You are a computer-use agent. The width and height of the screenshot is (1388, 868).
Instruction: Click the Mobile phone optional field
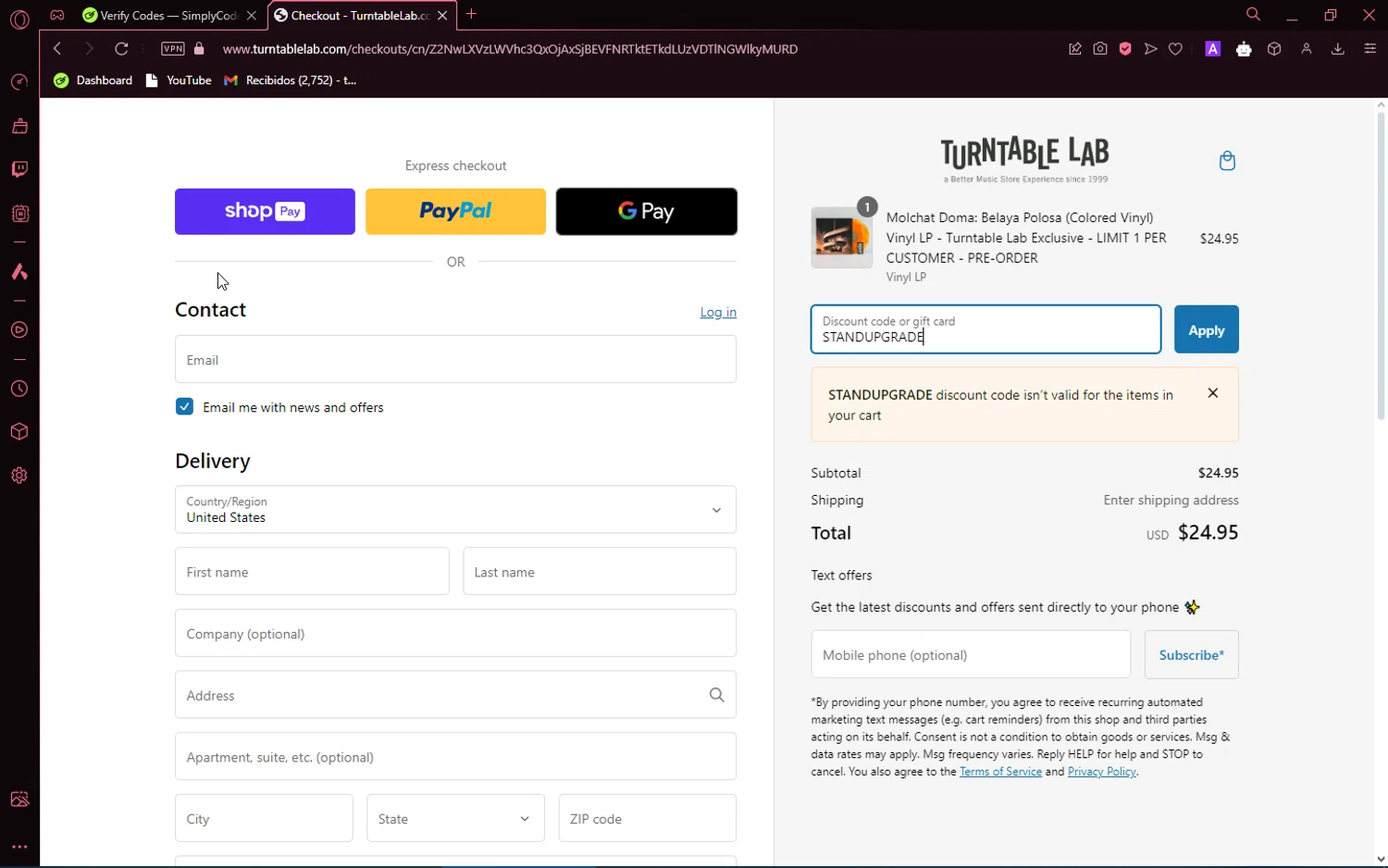coord(971,655)
